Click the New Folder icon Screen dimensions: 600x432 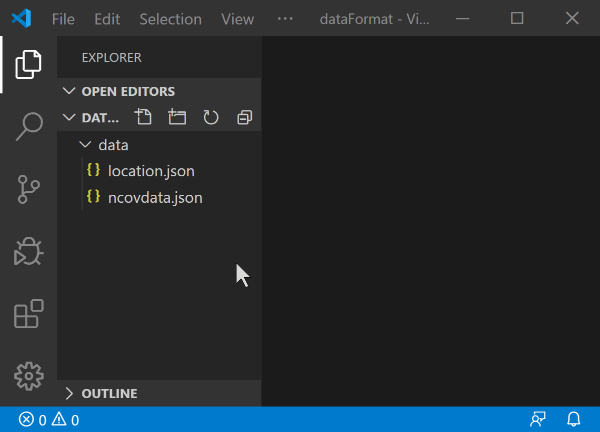[x=177, y=117]
